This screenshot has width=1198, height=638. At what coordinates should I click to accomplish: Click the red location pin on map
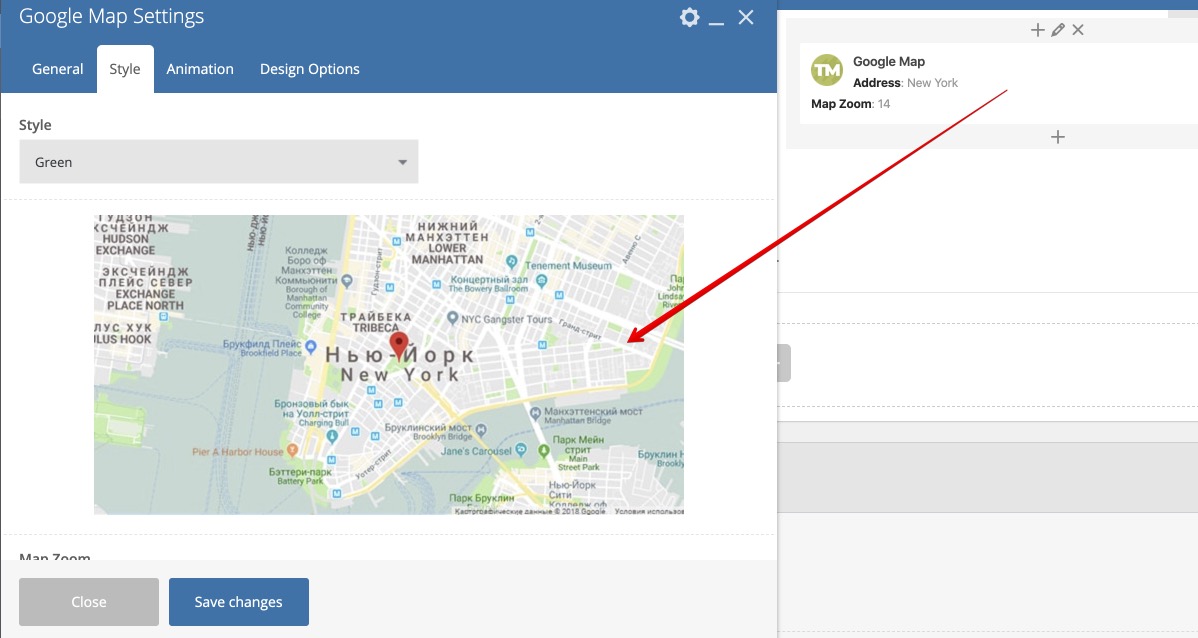[398, 345]
